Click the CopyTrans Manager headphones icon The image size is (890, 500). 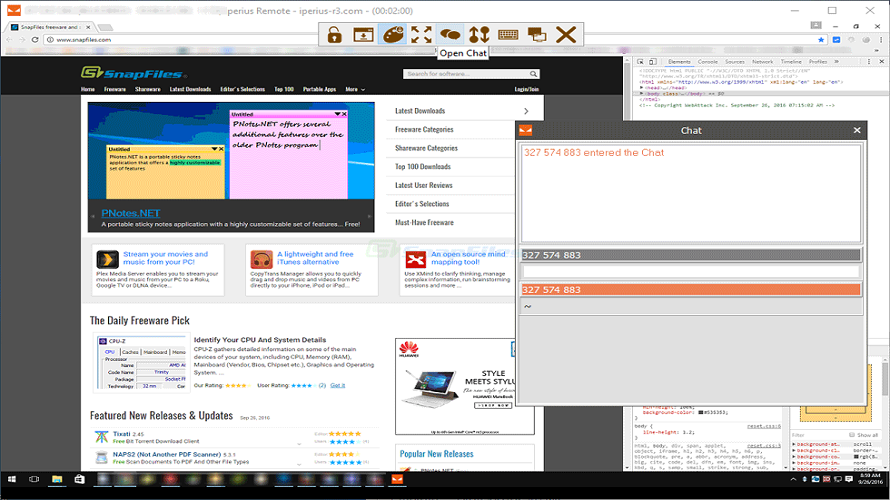(x=261, y=259)
